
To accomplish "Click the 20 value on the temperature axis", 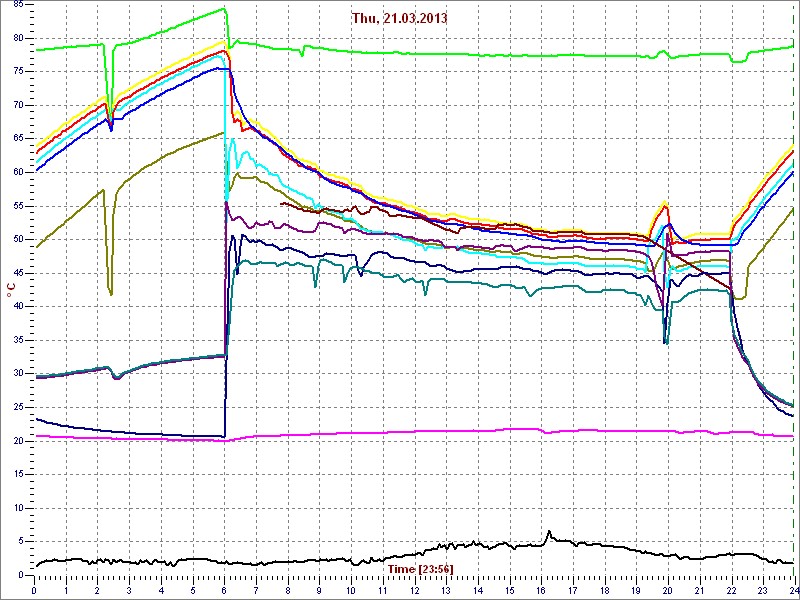I will pyautogui.click(x=17, y=441).
